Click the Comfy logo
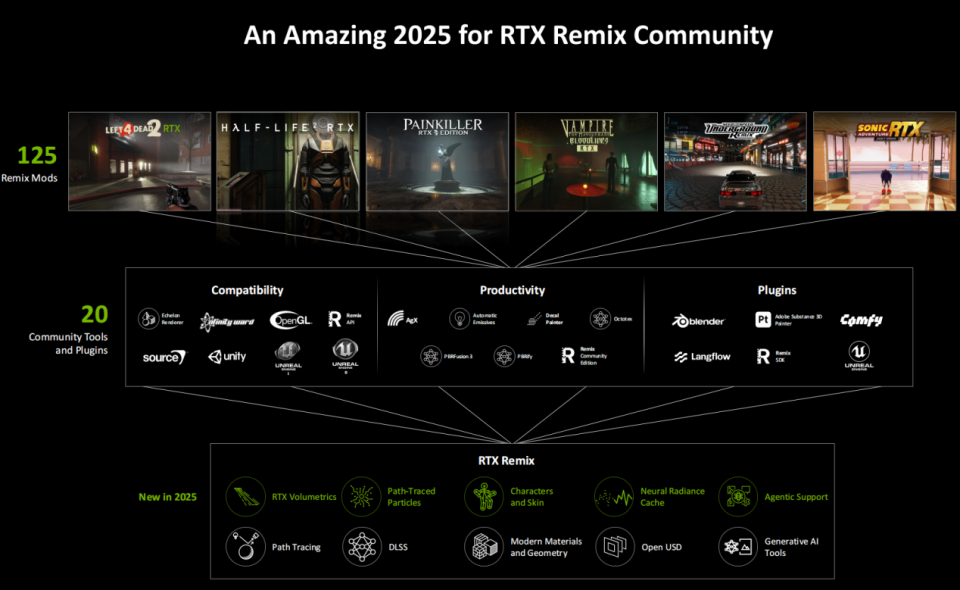 point(861,320)
